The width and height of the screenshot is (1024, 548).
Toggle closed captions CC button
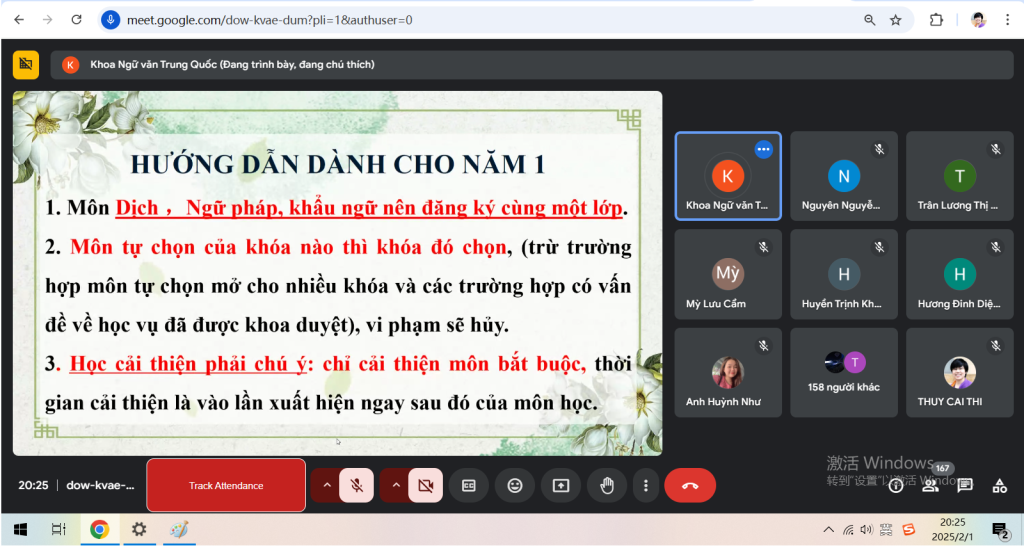pos(468,485)
